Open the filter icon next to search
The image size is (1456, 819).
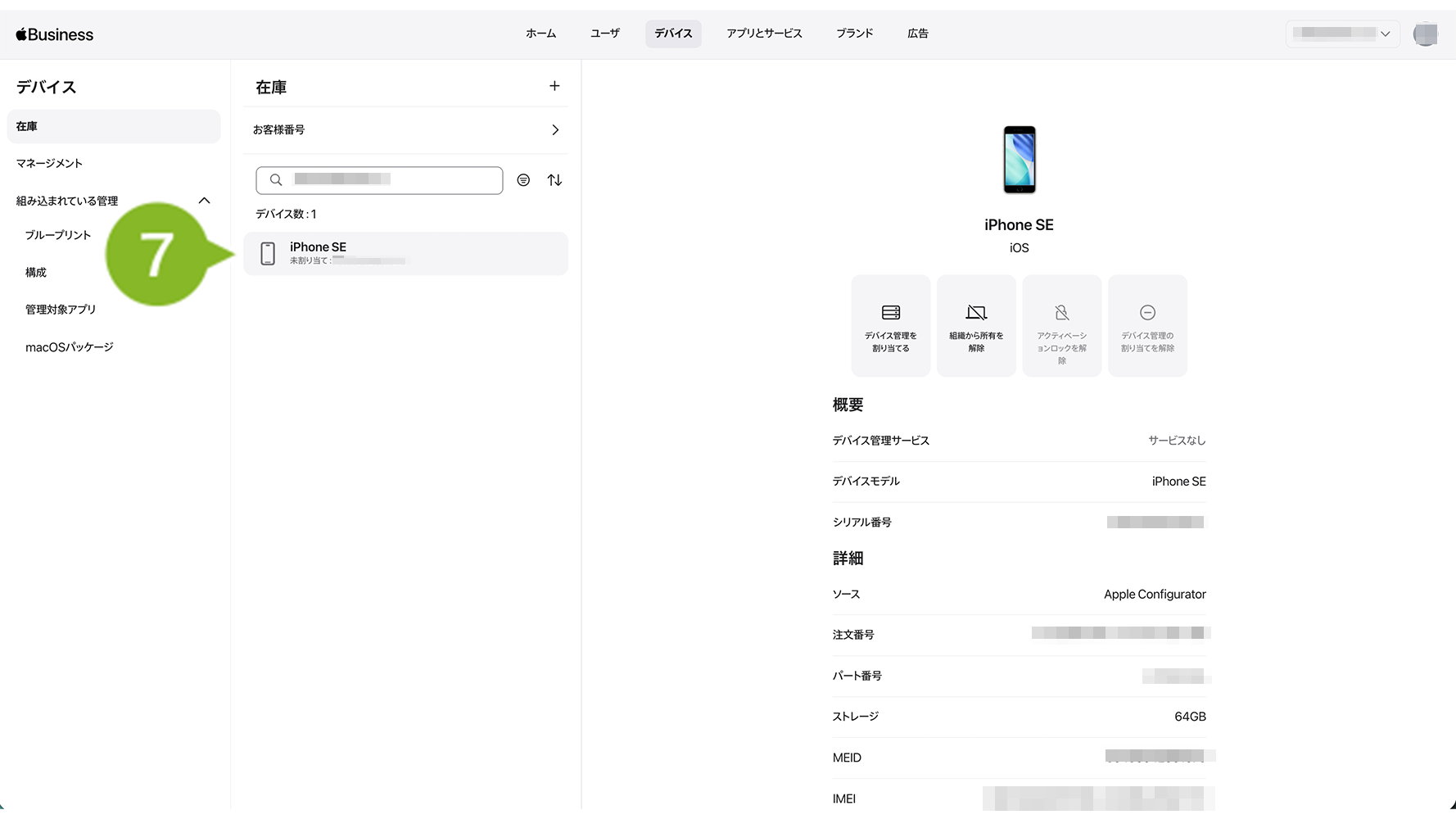(x=523, y=180)
